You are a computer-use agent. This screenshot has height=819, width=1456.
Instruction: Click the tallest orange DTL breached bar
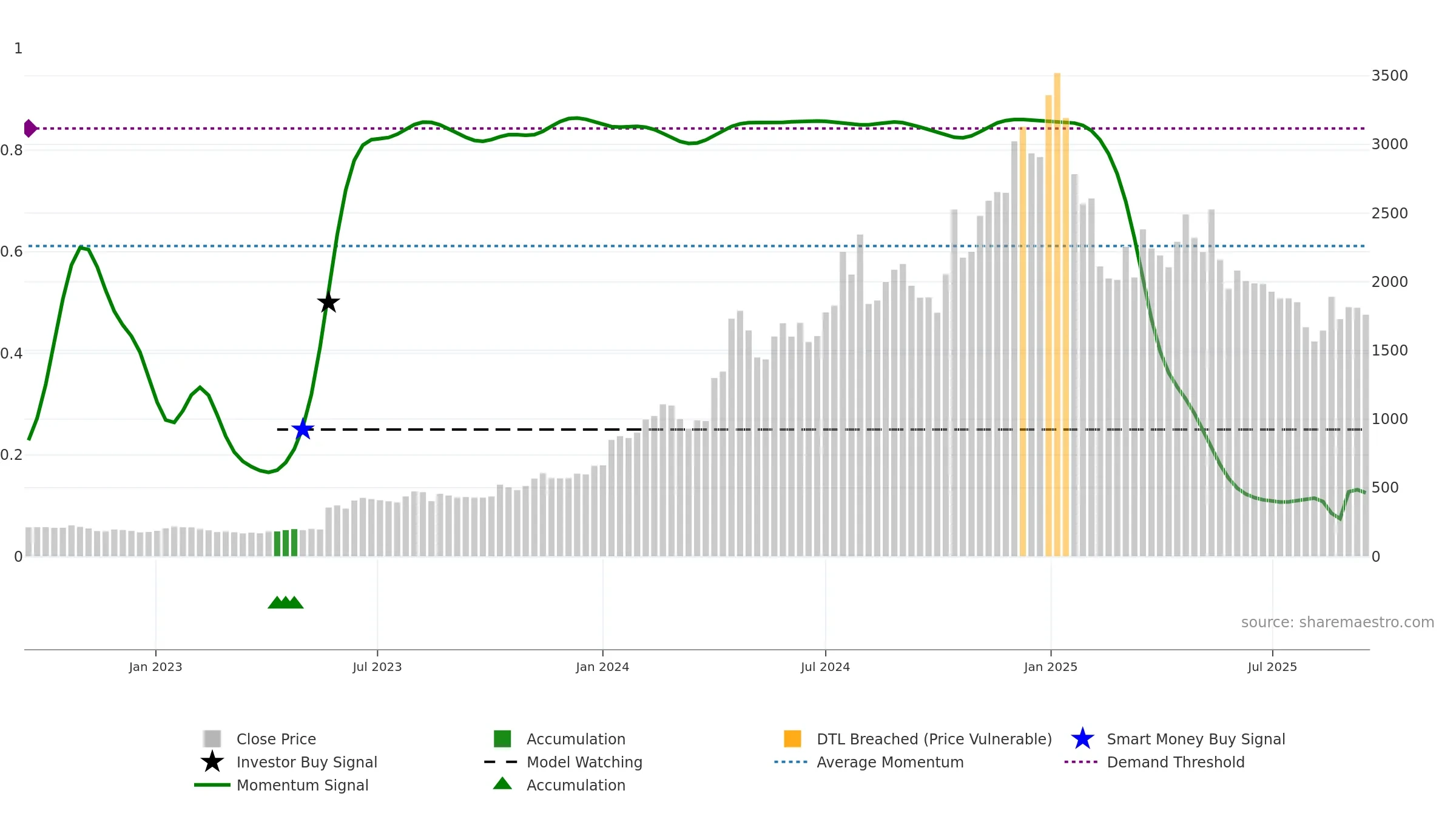point(1057,314)
